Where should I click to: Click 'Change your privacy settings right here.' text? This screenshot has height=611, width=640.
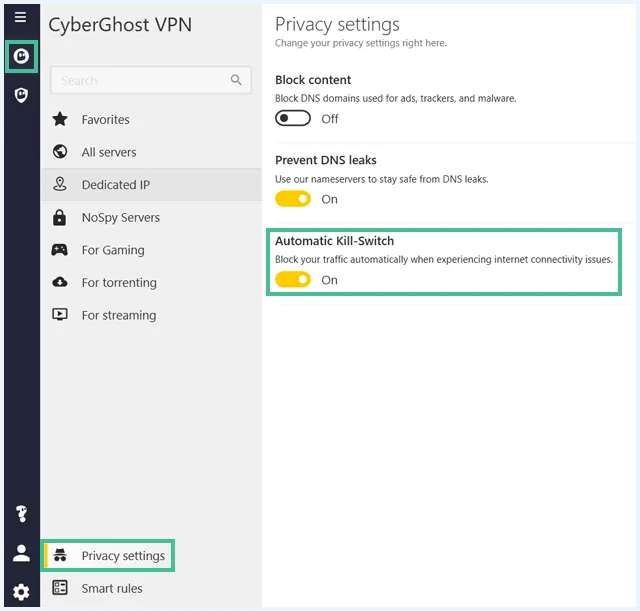click(x=361, y=43)
